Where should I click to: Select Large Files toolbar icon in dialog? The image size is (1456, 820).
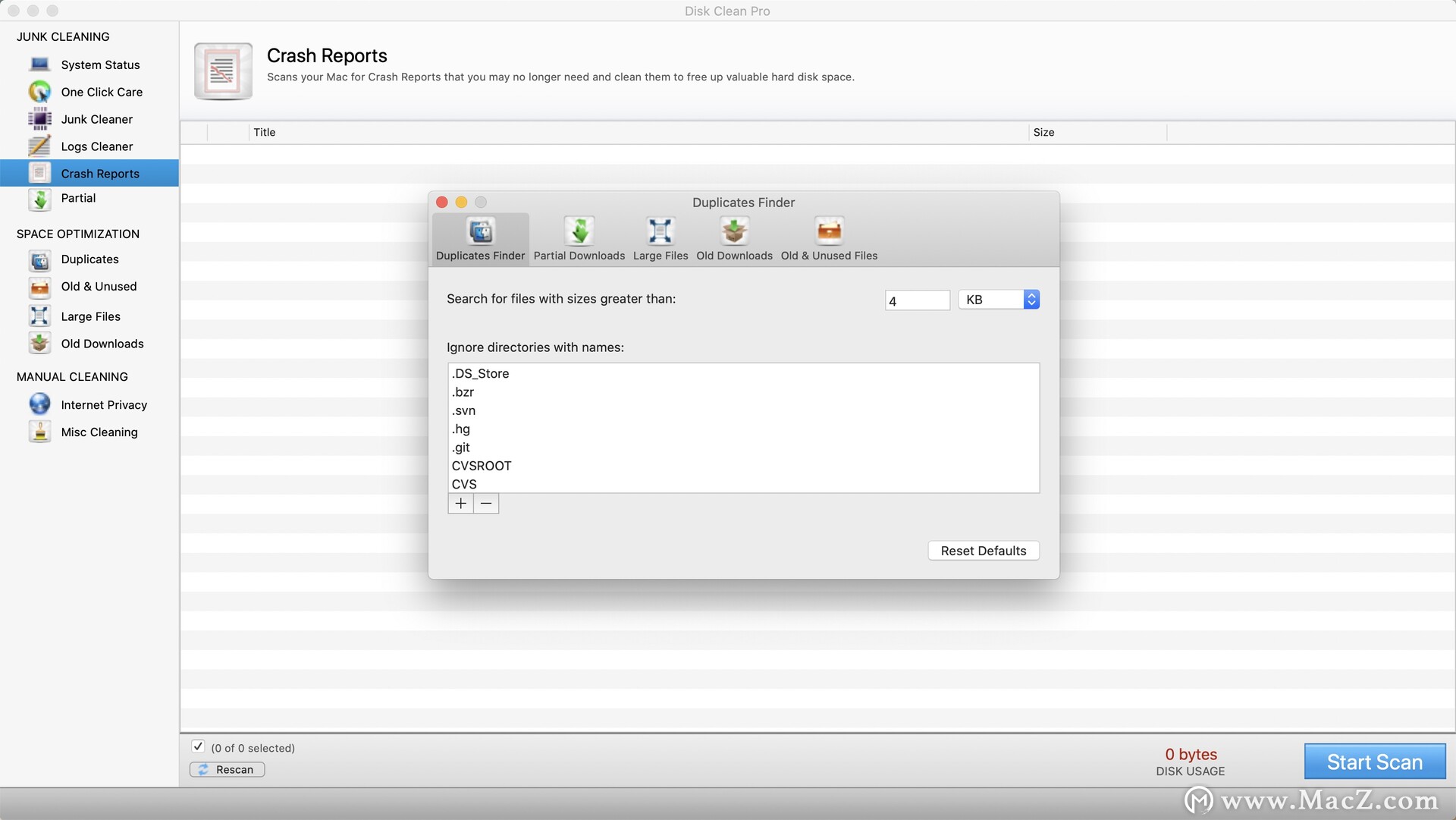point(661,231)
